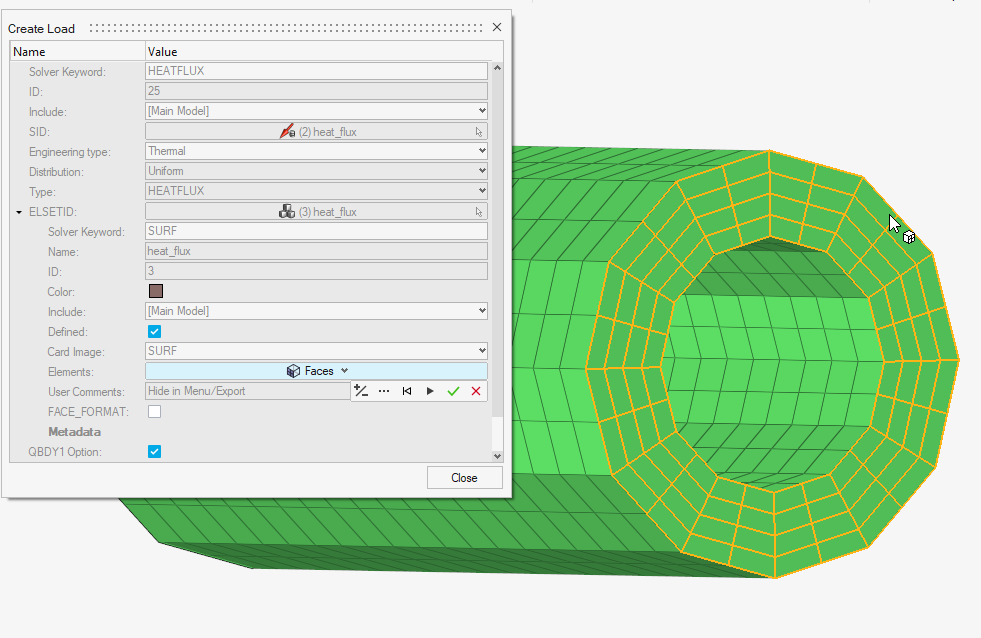Open the three-dots advanced selection options
This screenshot has width=981, height=638.
point(384,391)
